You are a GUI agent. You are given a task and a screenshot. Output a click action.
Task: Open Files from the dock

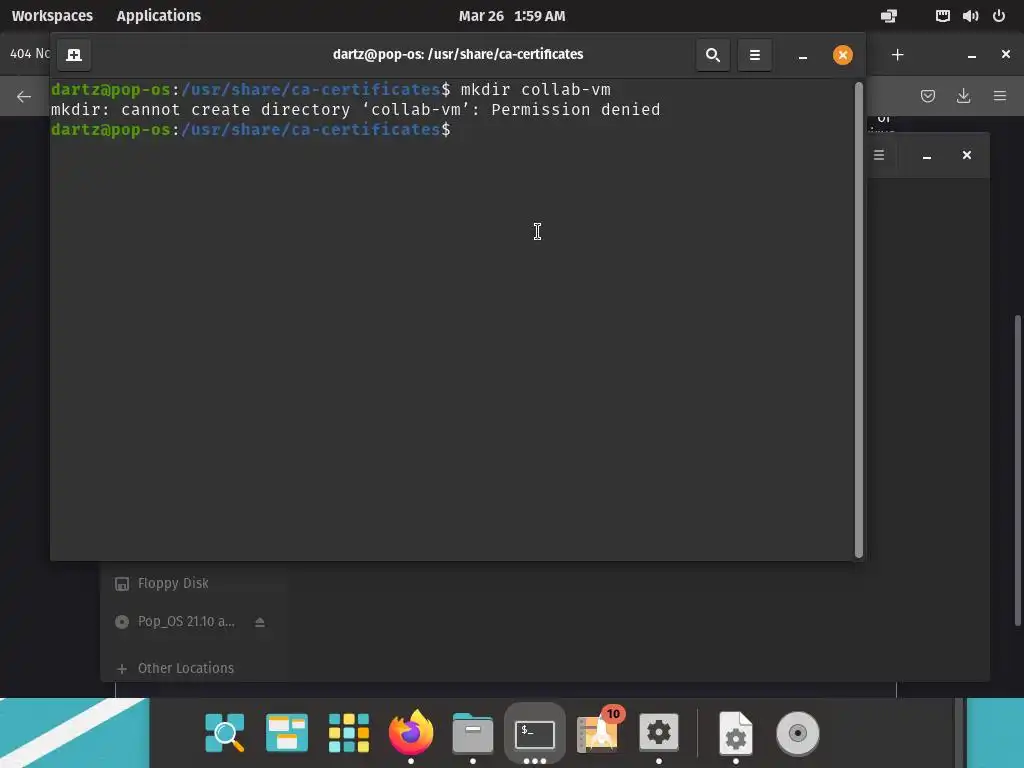pyautogui.click(x=473, y=733)
